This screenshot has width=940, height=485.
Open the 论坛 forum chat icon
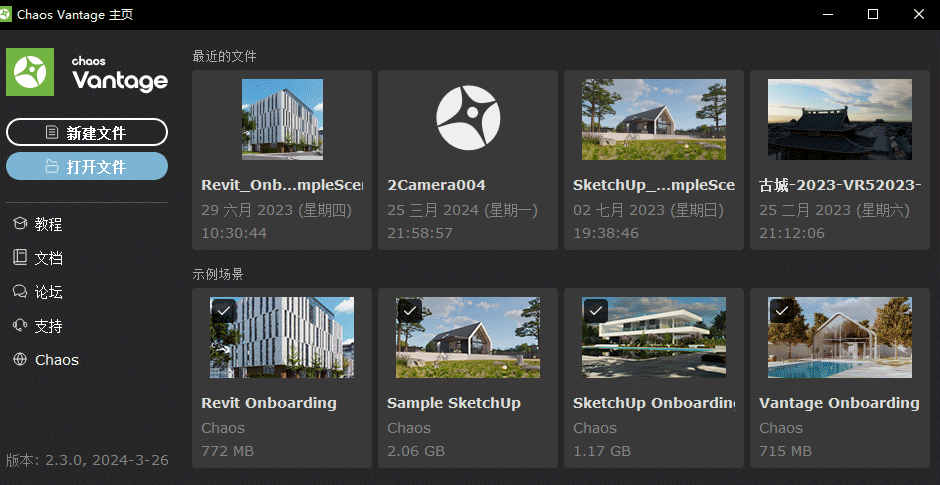(19, 292)
